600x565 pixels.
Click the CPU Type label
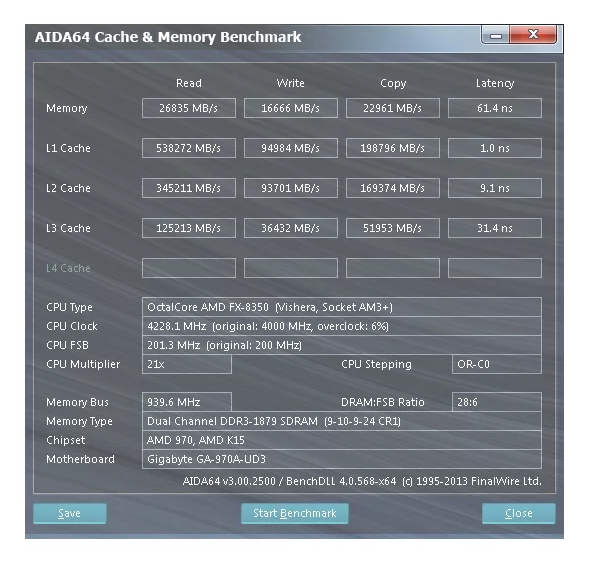point(69,308)
